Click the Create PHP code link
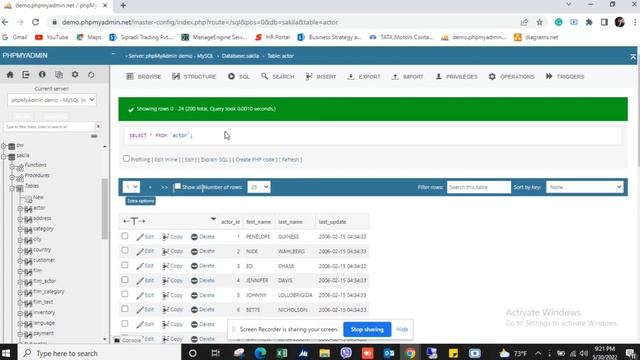640x360 pixels. click(x=255, y=160)
